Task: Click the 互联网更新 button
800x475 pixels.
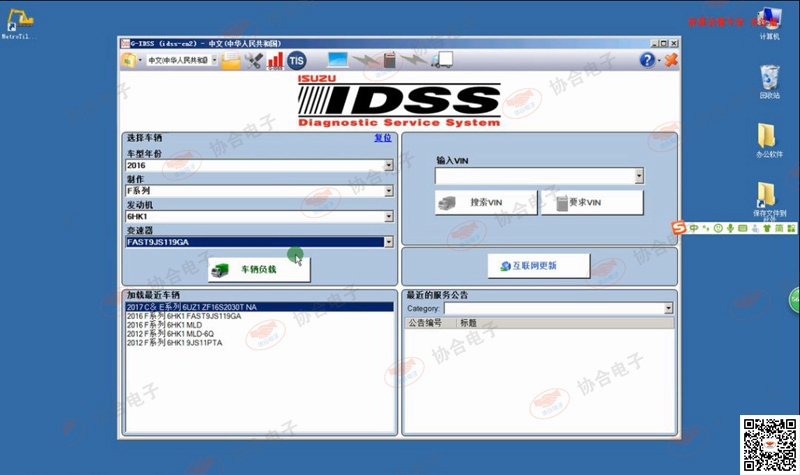Action: coord(539,266)
